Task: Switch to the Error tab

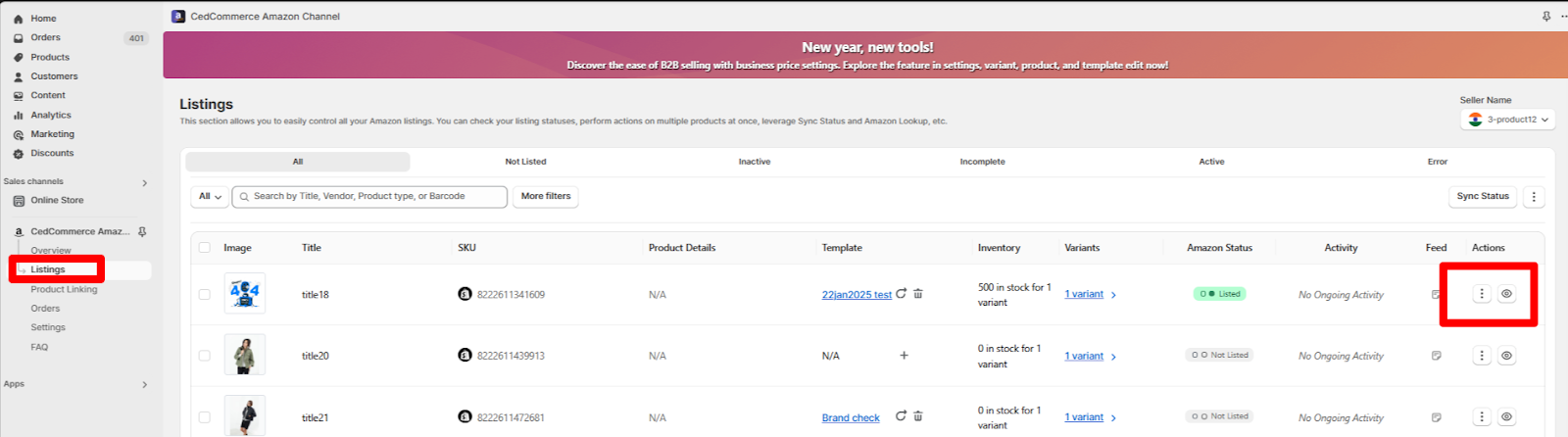Action: 1438,162
